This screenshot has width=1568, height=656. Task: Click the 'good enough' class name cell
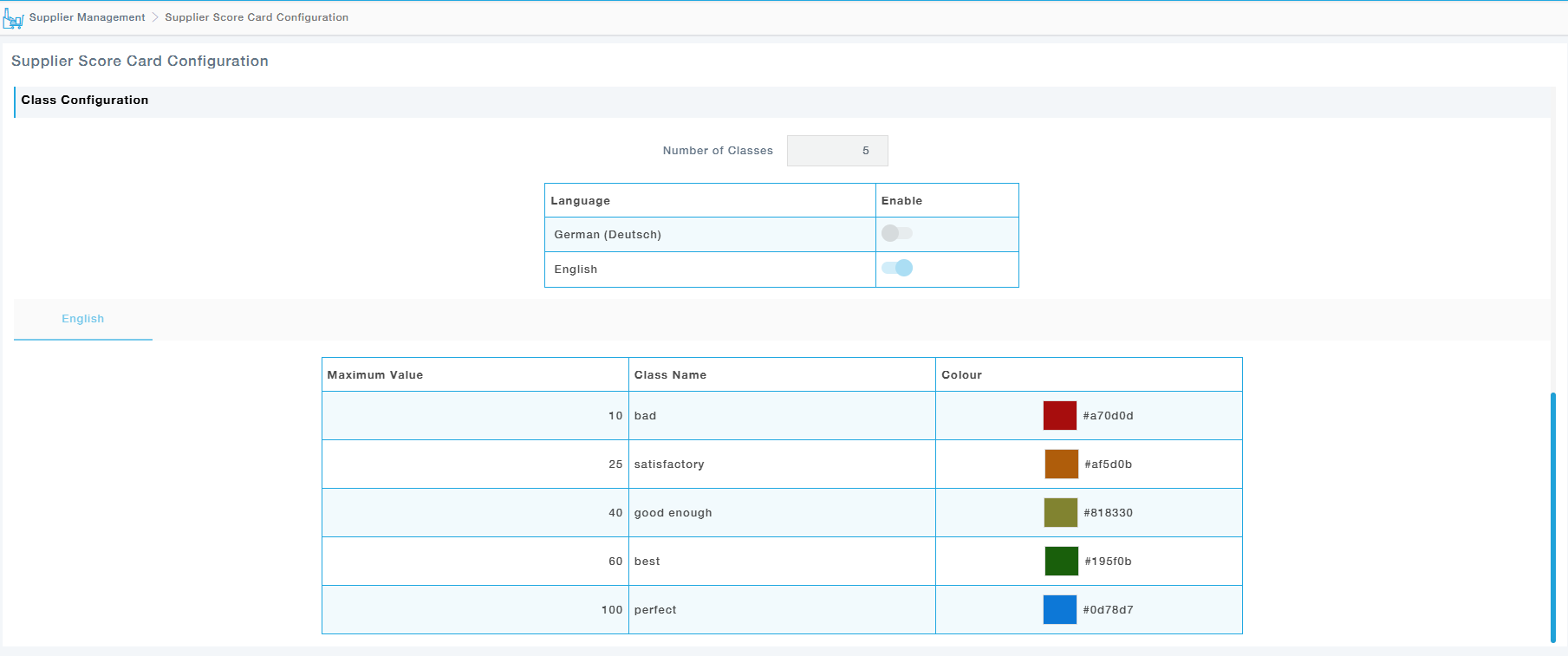(x=780, y=513)
